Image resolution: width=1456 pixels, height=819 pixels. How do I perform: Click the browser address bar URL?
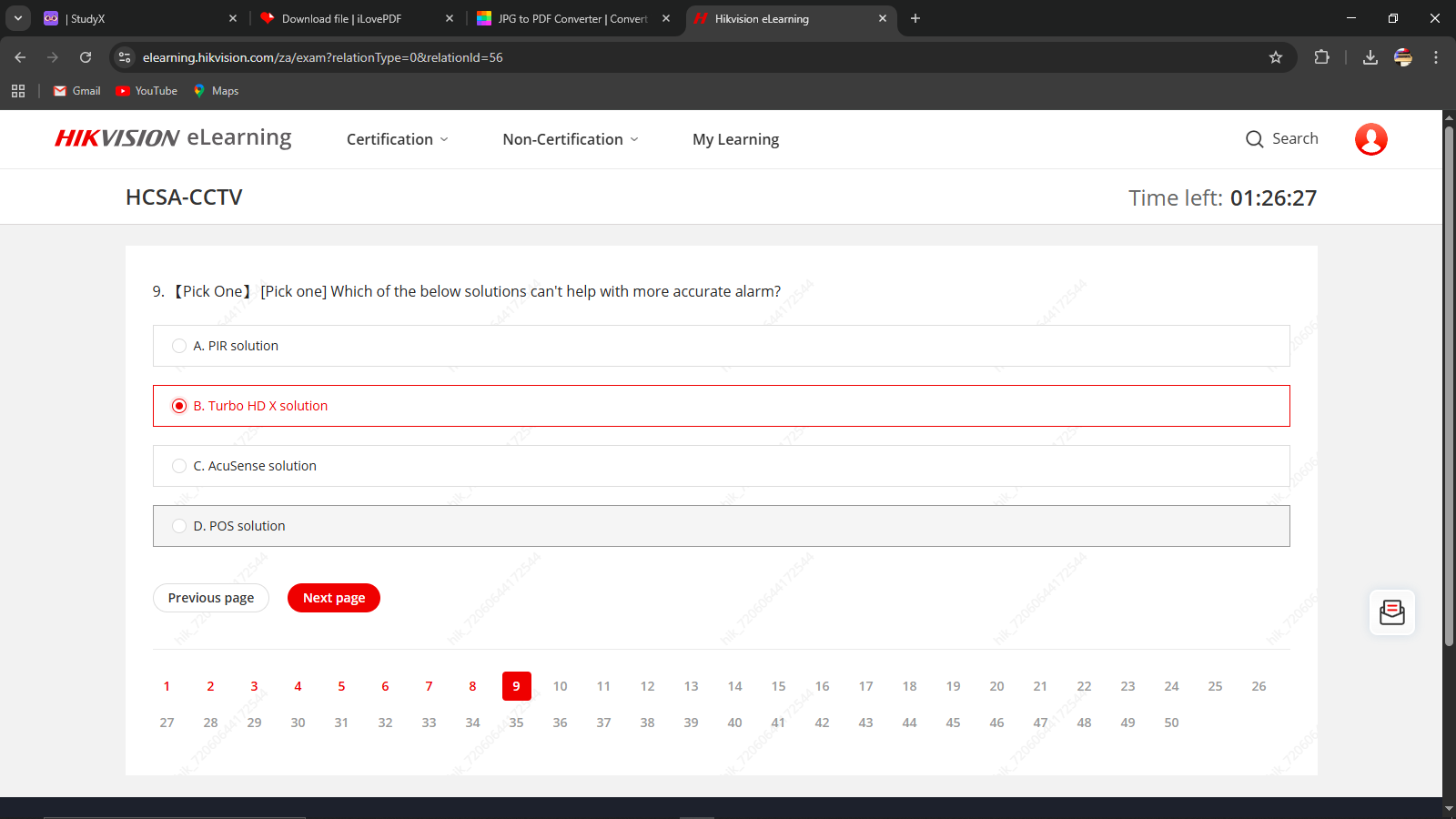323,57
